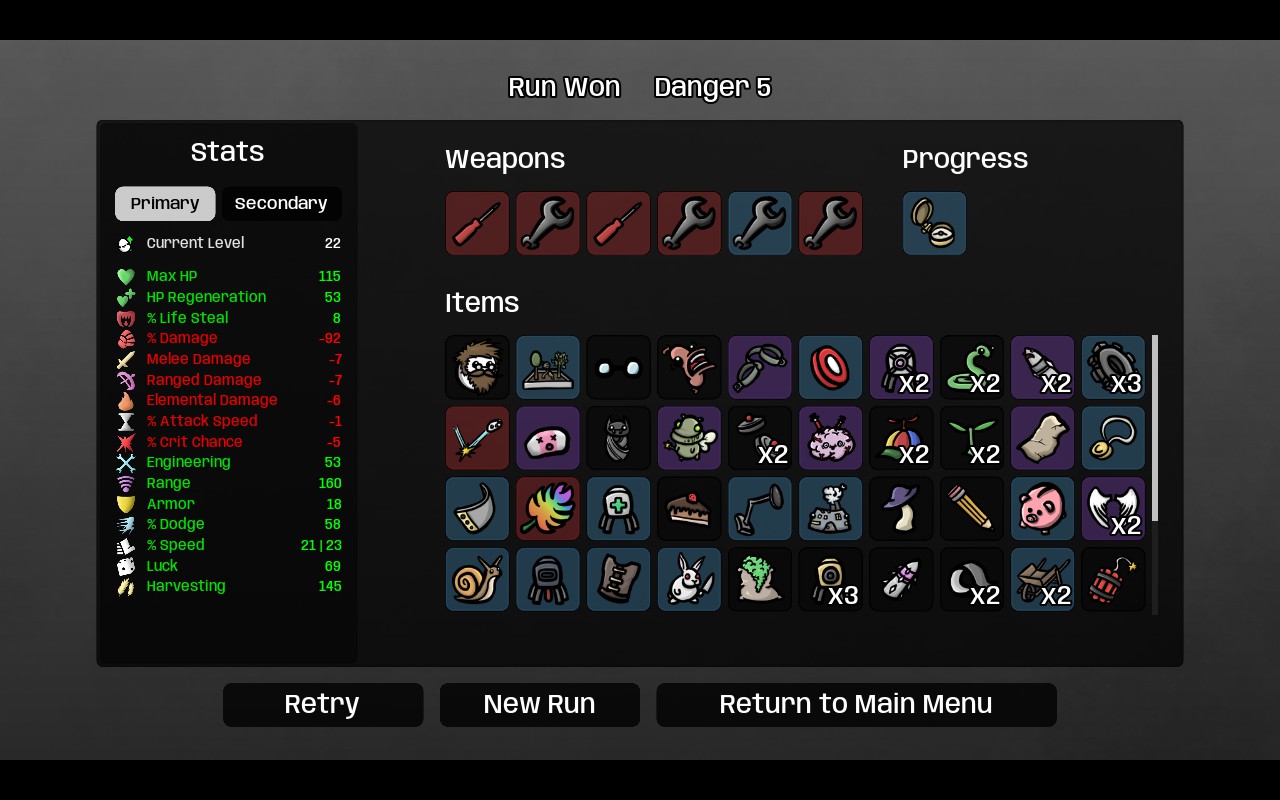This screenshot has width=1280, height=800.
Task: Select the green snake item x2
Action: (x=972, y=367)
